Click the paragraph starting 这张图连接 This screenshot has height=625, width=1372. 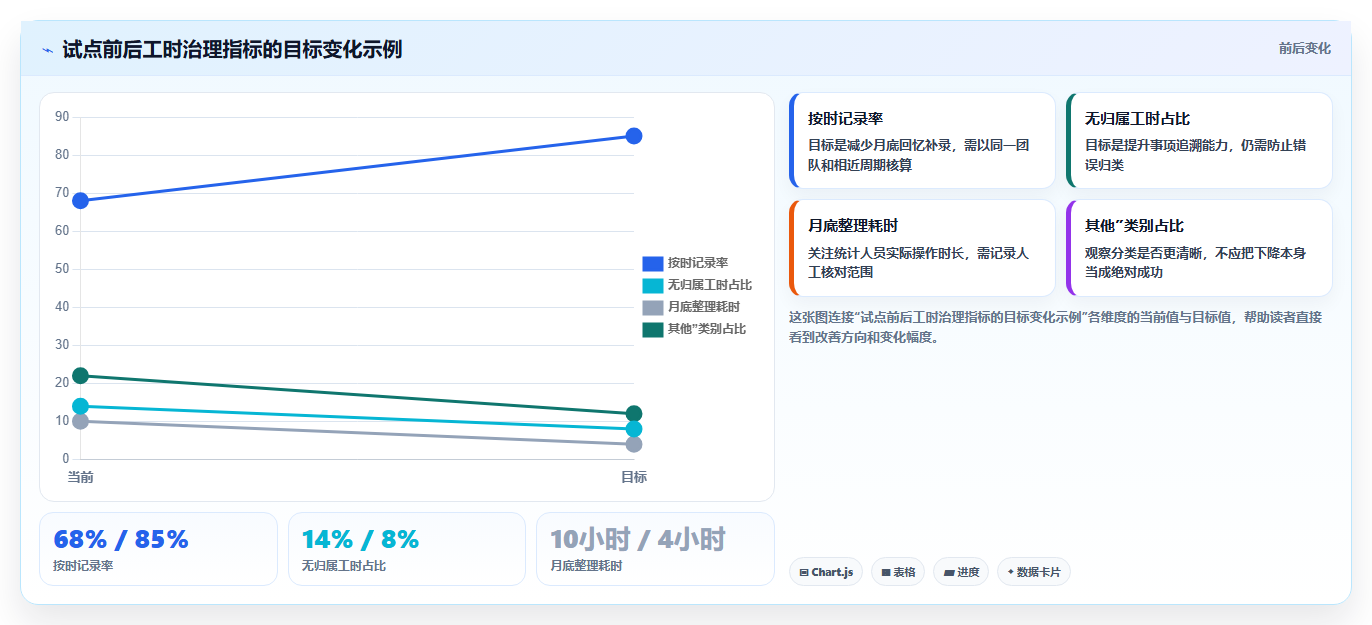pyautogui.click(x=1055, y=327)
